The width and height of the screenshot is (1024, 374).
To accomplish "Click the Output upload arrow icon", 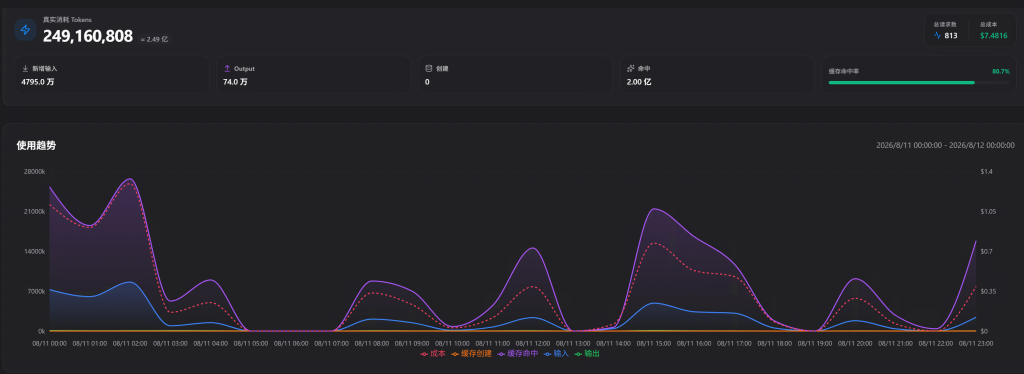I will [x=227, y=68].
